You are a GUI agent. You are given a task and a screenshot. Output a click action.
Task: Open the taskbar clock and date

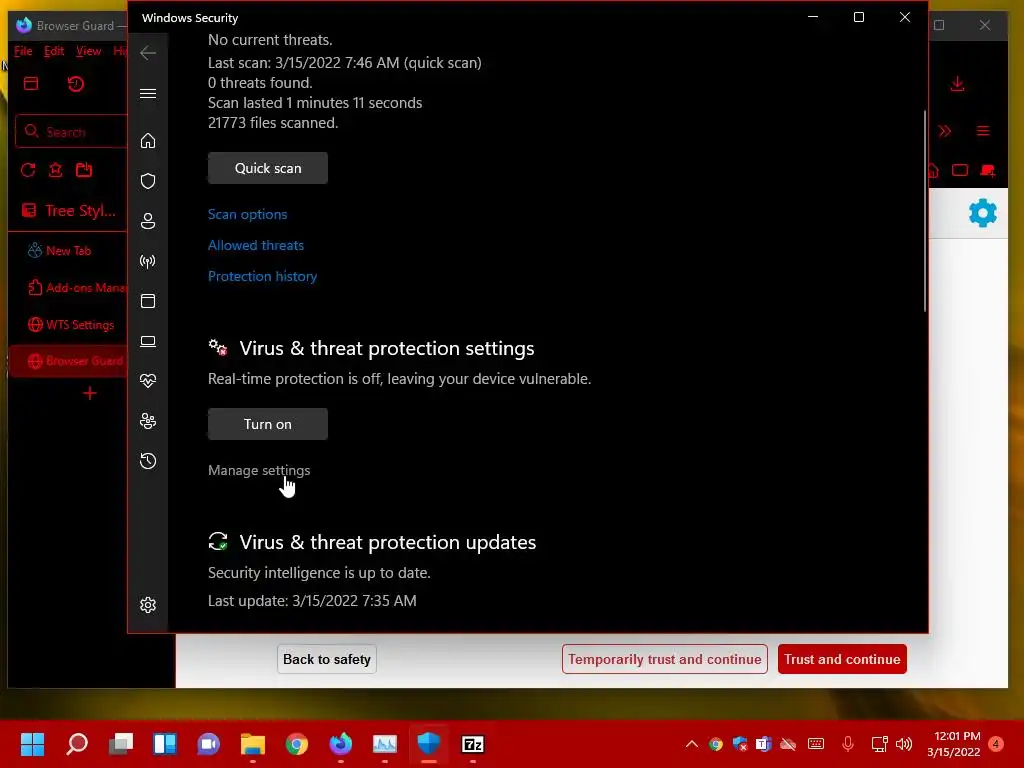(954, 744)
